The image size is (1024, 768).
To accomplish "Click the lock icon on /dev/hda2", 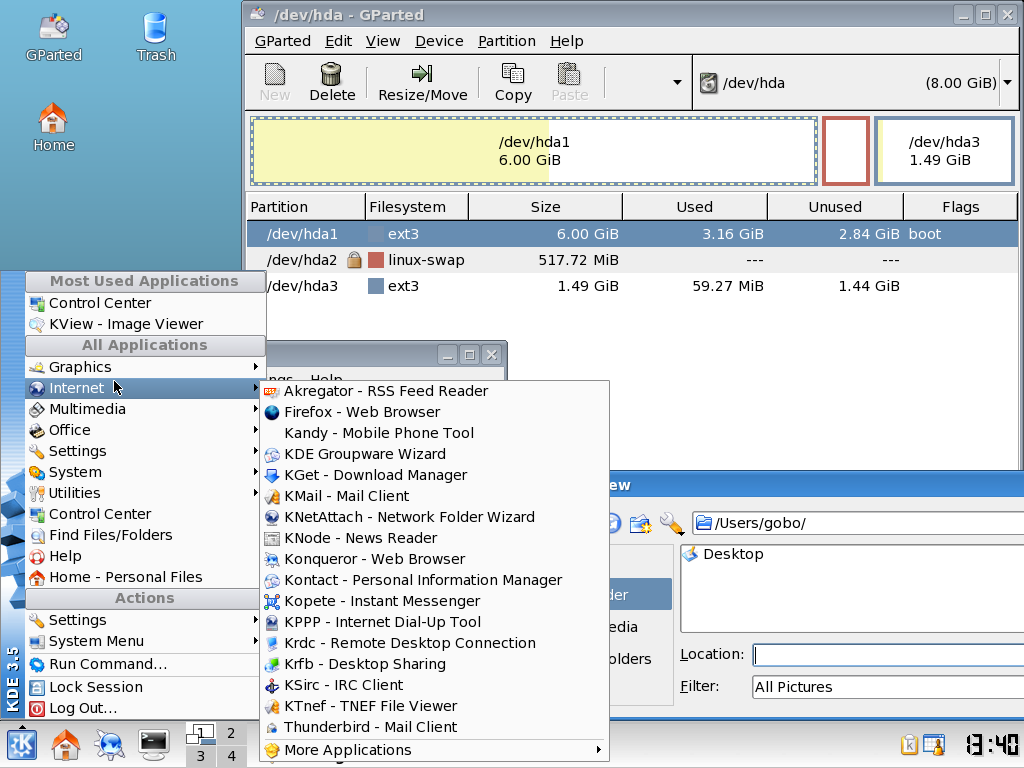I will (x=354, y=260).
